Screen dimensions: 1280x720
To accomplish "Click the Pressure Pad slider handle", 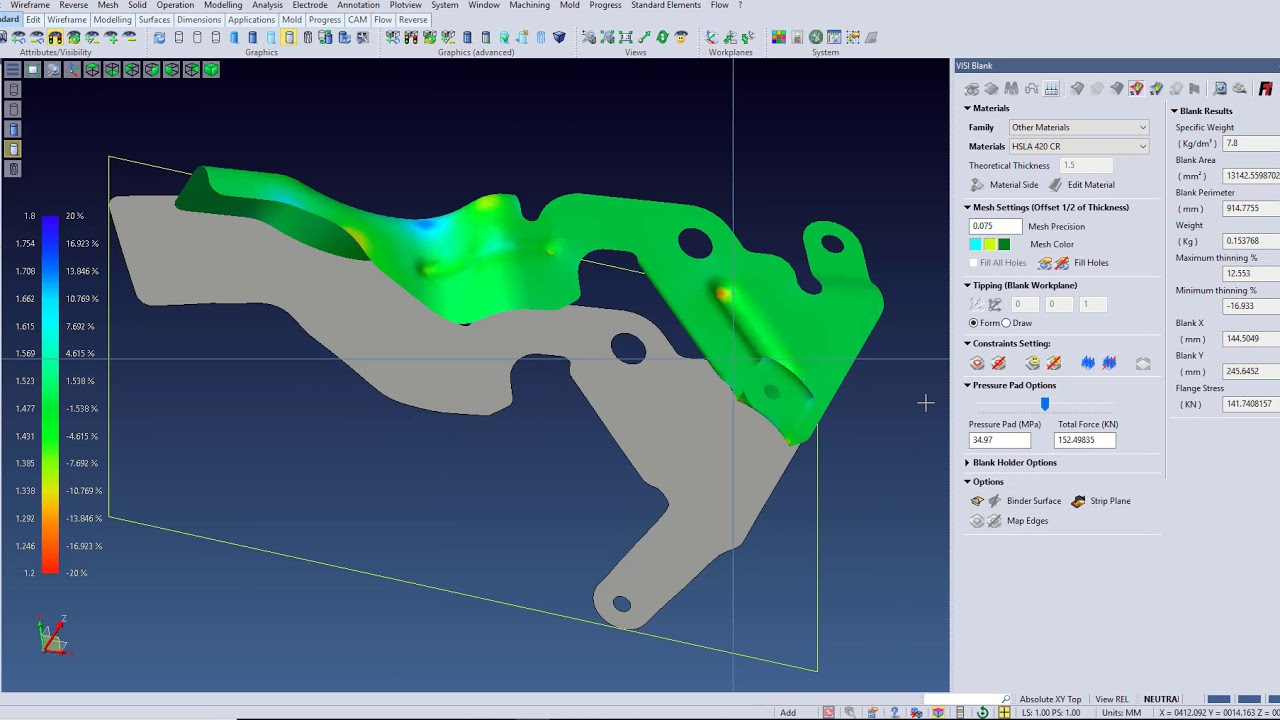I will coord(1045,404).
